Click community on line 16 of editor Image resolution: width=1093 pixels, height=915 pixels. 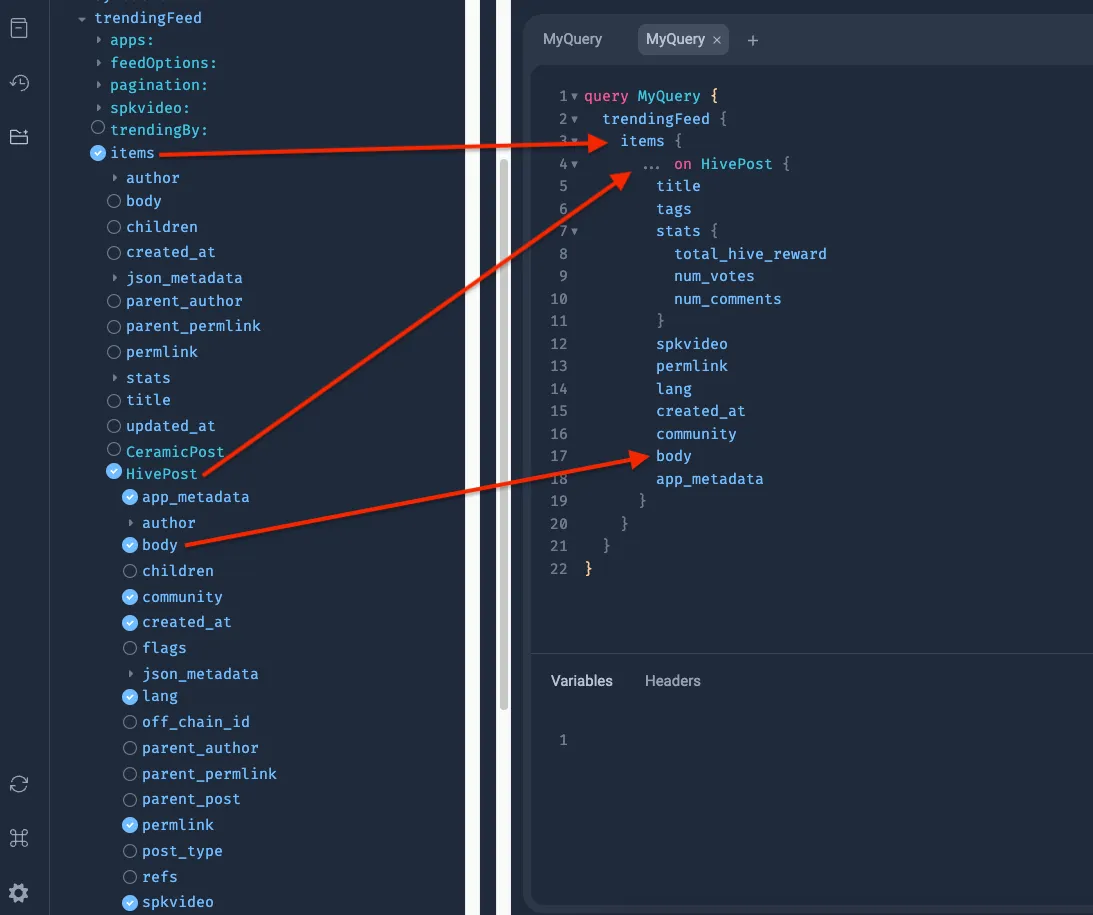[696, 433]
